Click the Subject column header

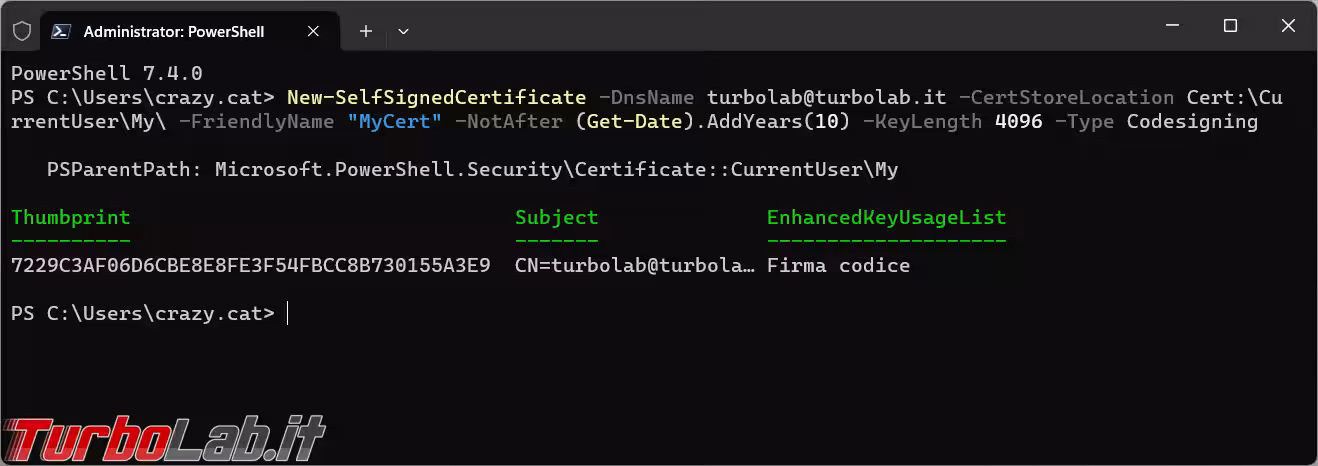(x=556, y=217)
